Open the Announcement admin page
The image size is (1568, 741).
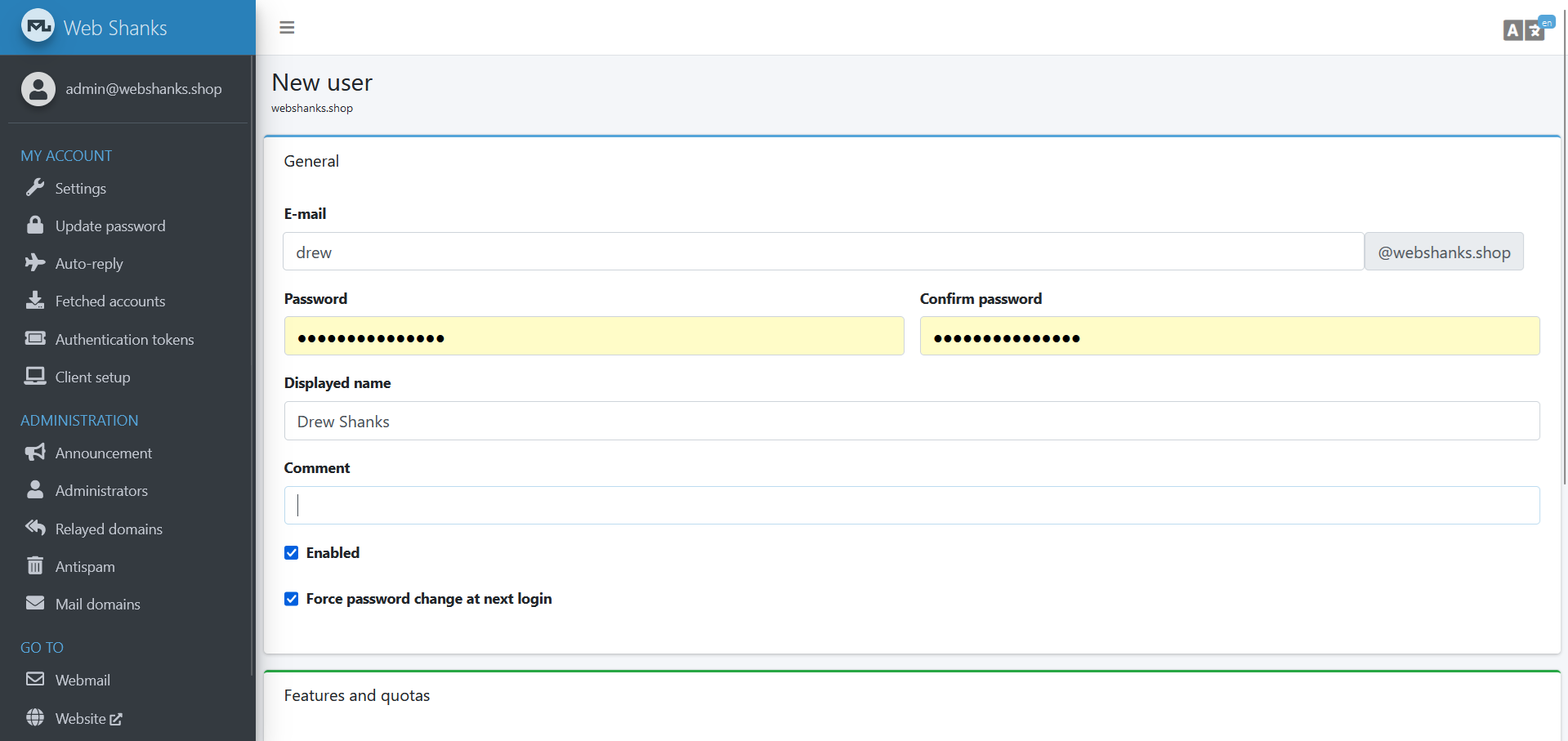pos(104,453)
